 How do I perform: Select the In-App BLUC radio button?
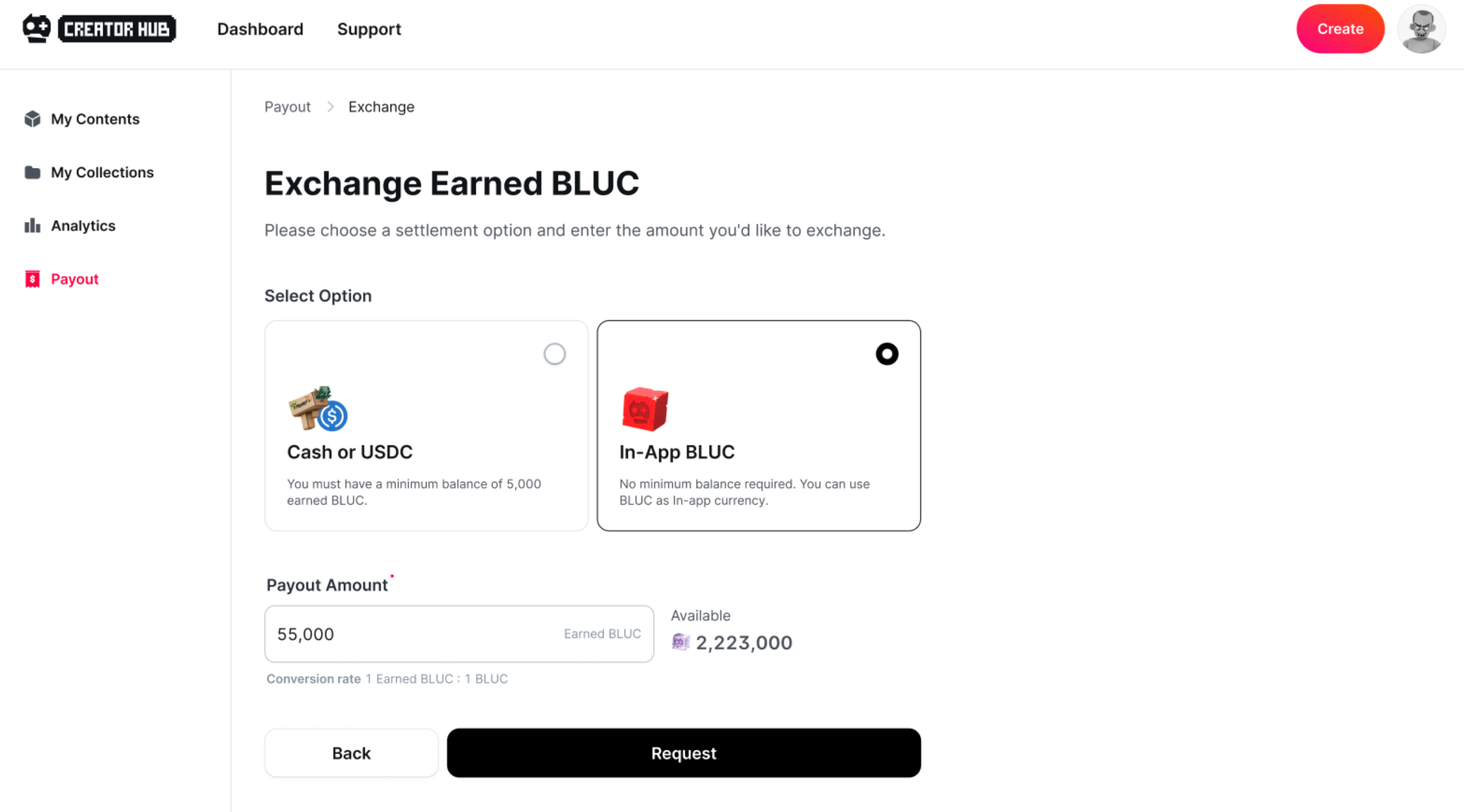[887, 354]
